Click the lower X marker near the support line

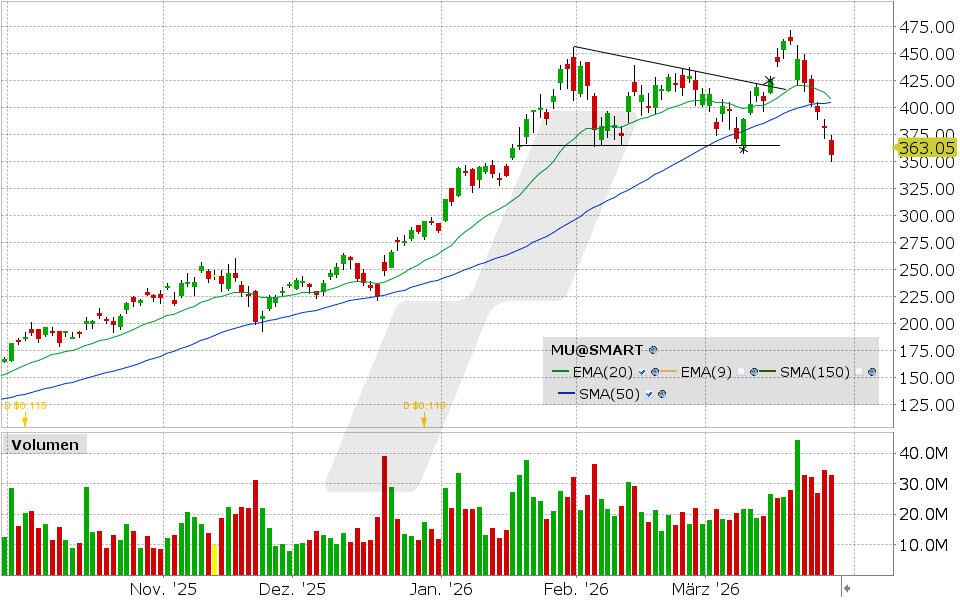pos(744,148)
